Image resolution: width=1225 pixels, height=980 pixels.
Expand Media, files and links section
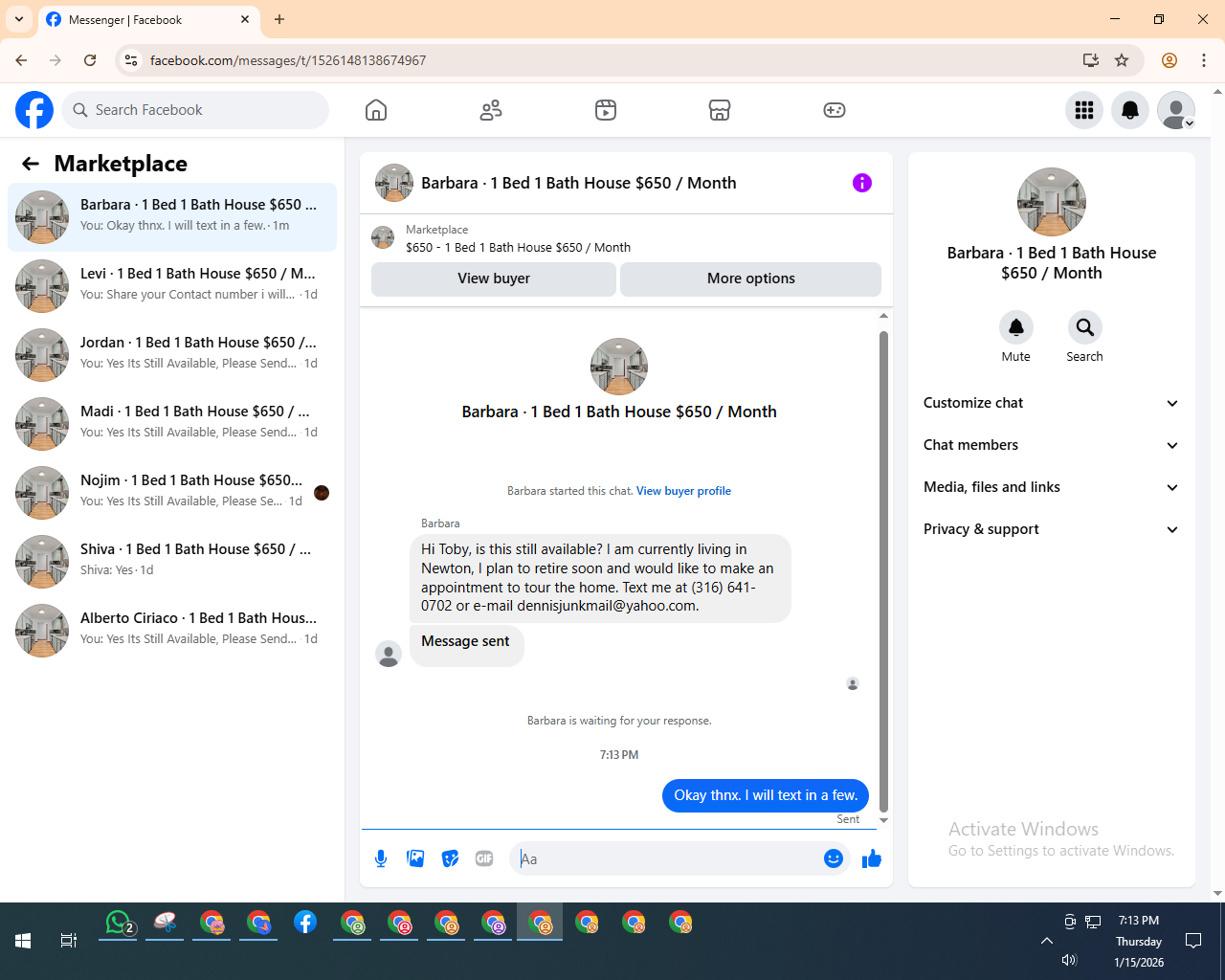[1051, 487]
